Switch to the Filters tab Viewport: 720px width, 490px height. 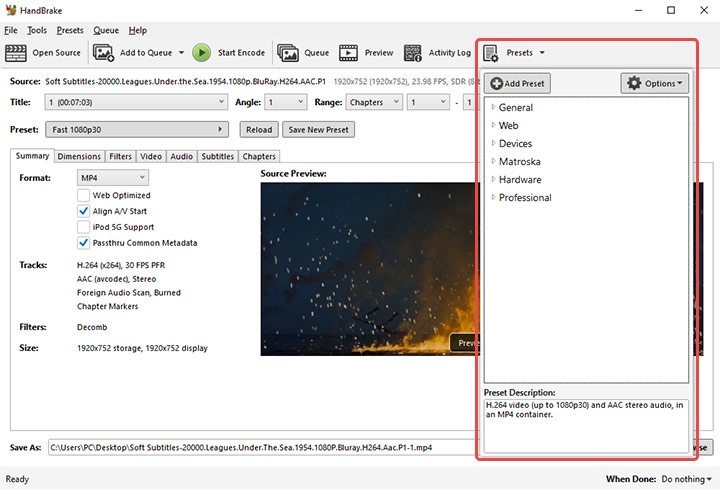click(120, 157)
